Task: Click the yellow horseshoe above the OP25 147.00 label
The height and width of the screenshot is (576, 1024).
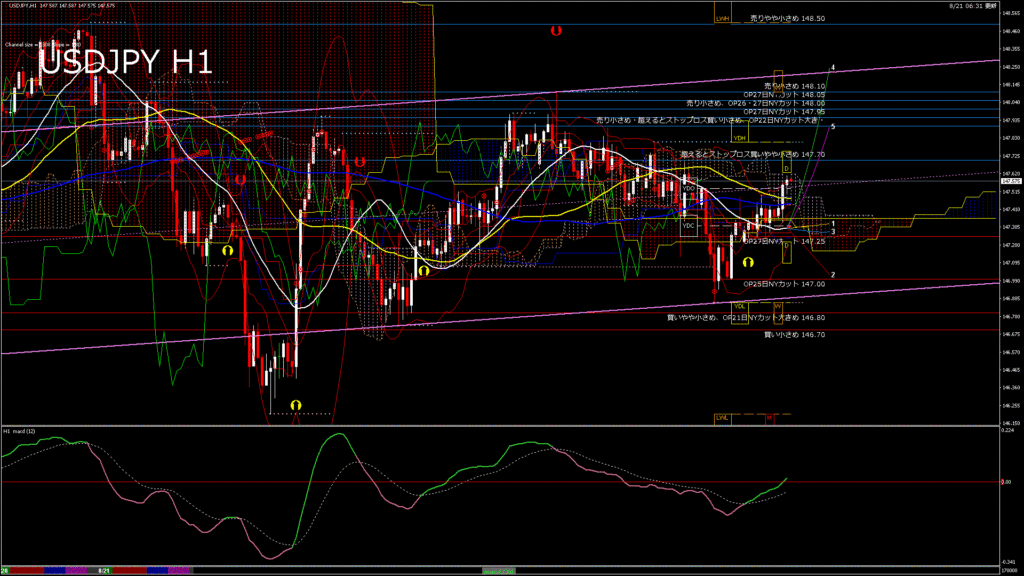Action: (747, 261)
